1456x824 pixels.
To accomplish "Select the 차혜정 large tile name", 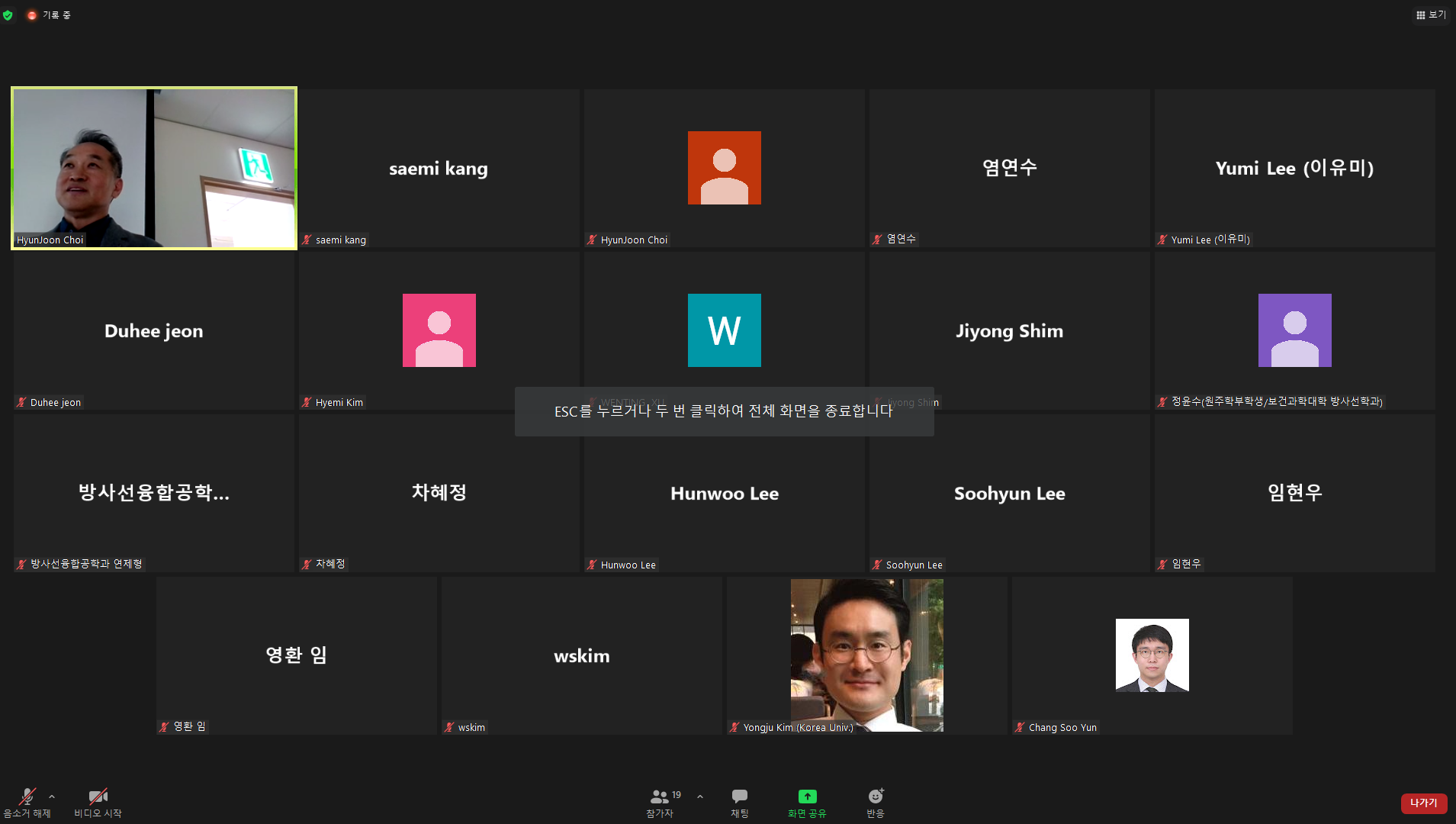I will tap(439, 492).
